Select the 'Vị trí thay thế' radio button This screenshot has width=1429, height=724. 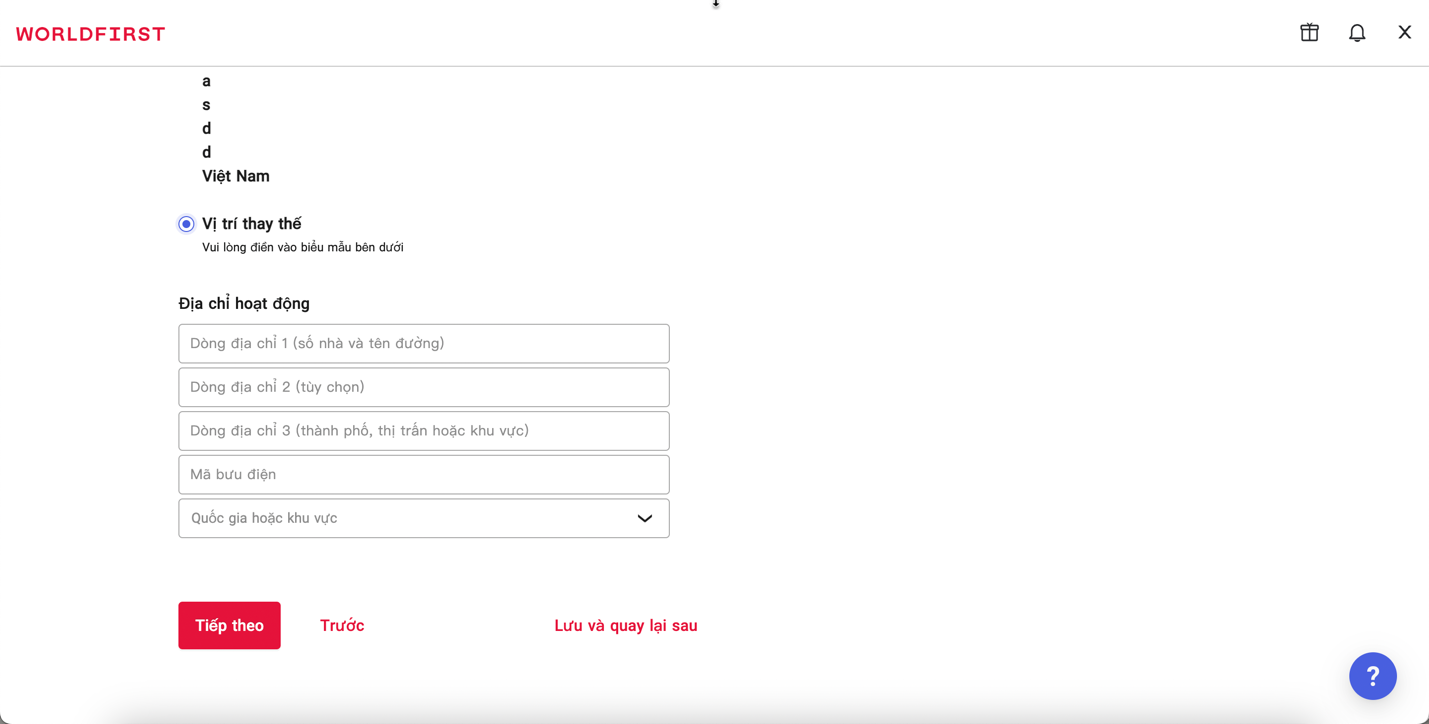point(187,224)
